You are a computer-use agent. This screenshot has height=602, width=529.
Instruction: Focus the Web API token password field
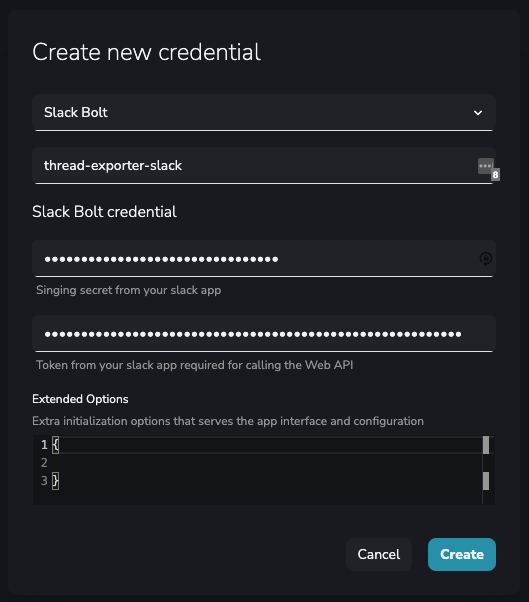pyautogui.click(x=264, y=334)
